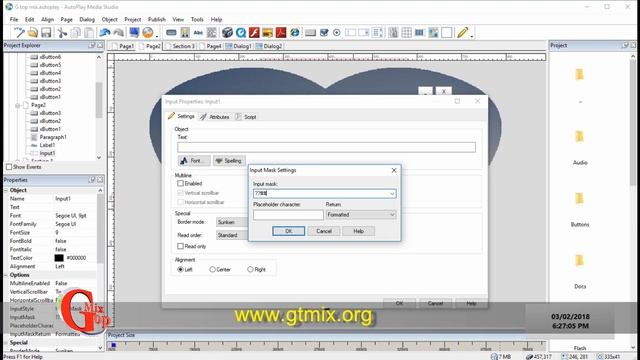Select the Center alignment radio button
Image resolution: width=640 pixels, height=360 pixels.
coord(212,269)
